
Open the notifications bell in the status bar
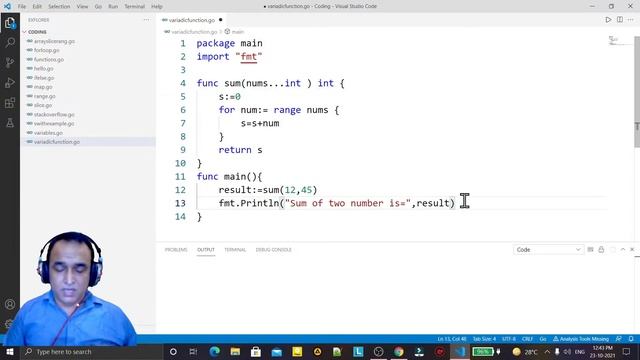coord(631,339)
